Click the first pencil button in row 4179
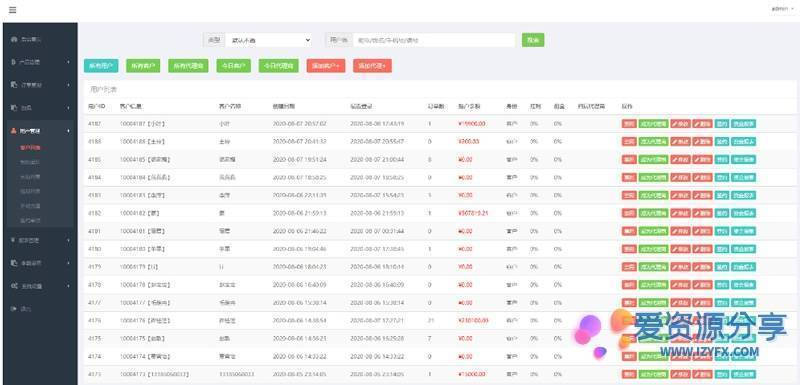The width and height of the screenshot is (800, 385). (x=680, y=267)
